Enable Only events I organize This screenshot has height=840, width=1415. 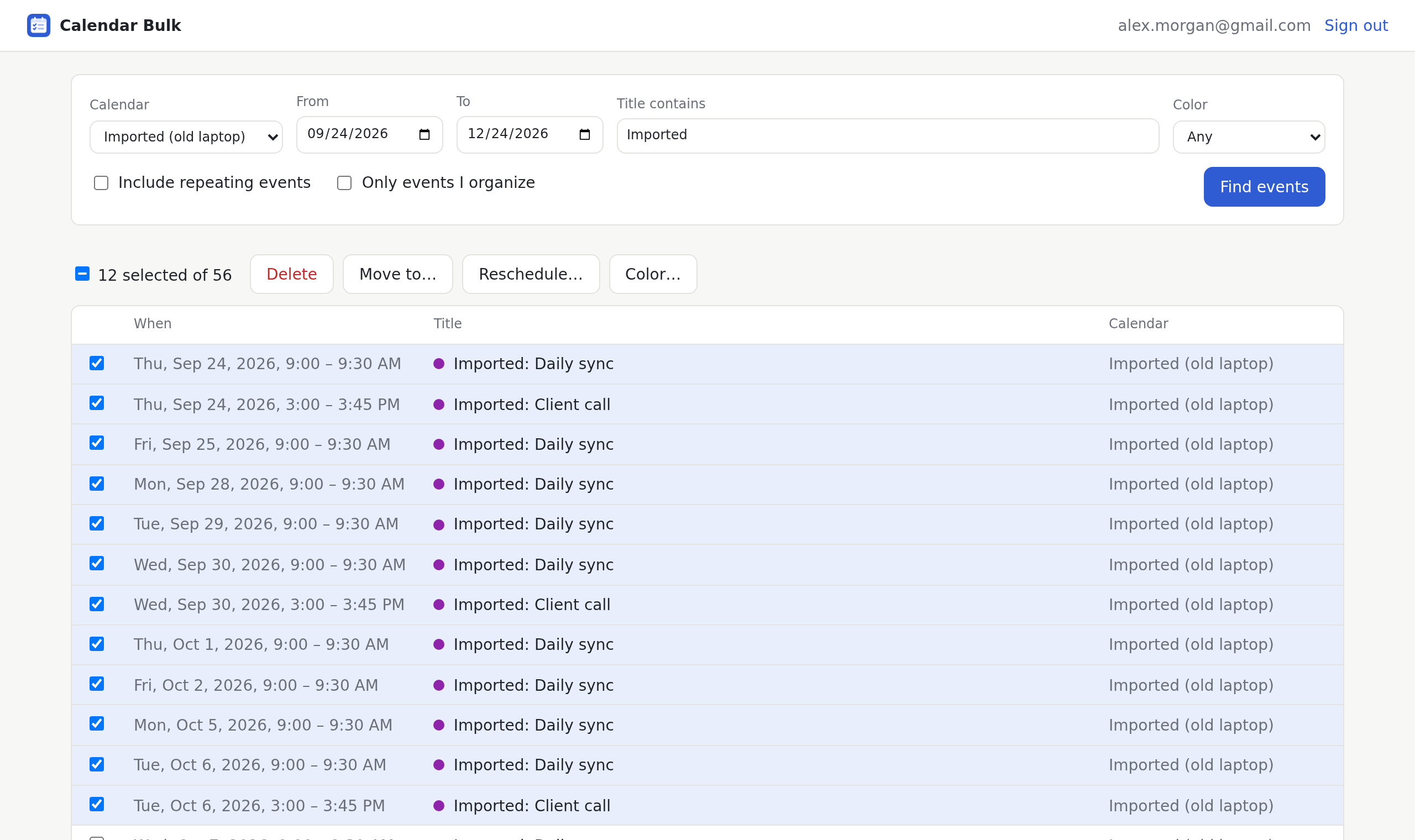click(344, 183)
